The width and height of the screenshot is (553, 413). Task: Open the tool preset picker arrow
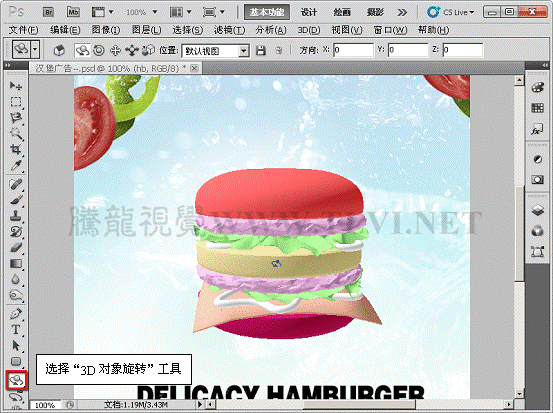35,49
